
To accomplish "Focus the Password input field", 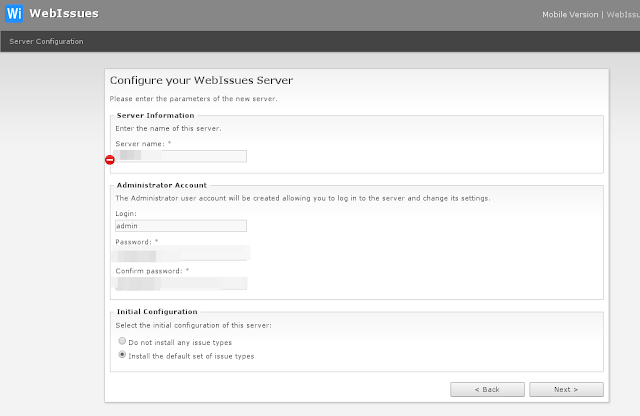I will [x=181, y=255].
